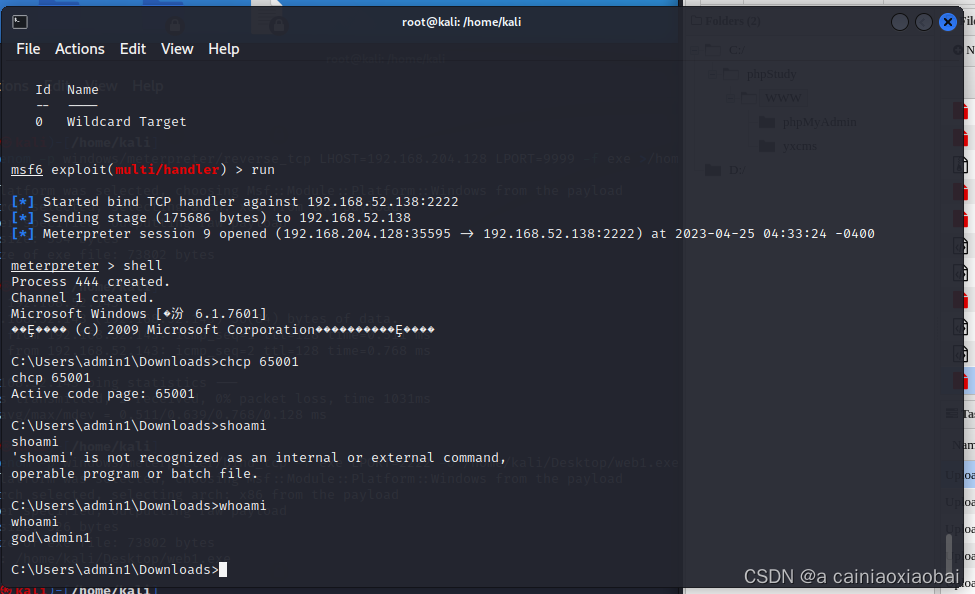The height and width of the screenshot is (594, 975).
Task: Collapse the C:/ tree node in background window
Action: [695, 50]
